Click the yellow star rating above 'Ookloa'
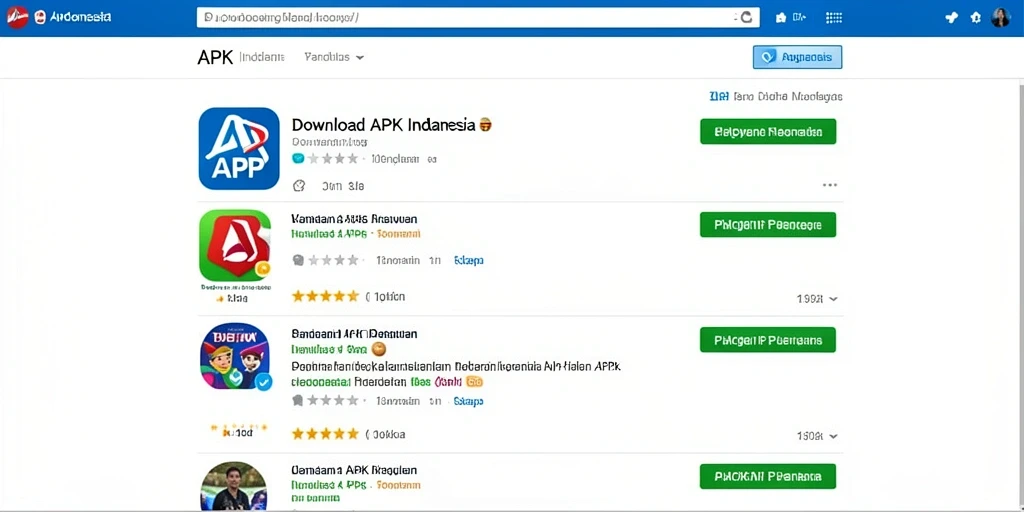Viewport: 1024px width, 512px height. (325, 434)
